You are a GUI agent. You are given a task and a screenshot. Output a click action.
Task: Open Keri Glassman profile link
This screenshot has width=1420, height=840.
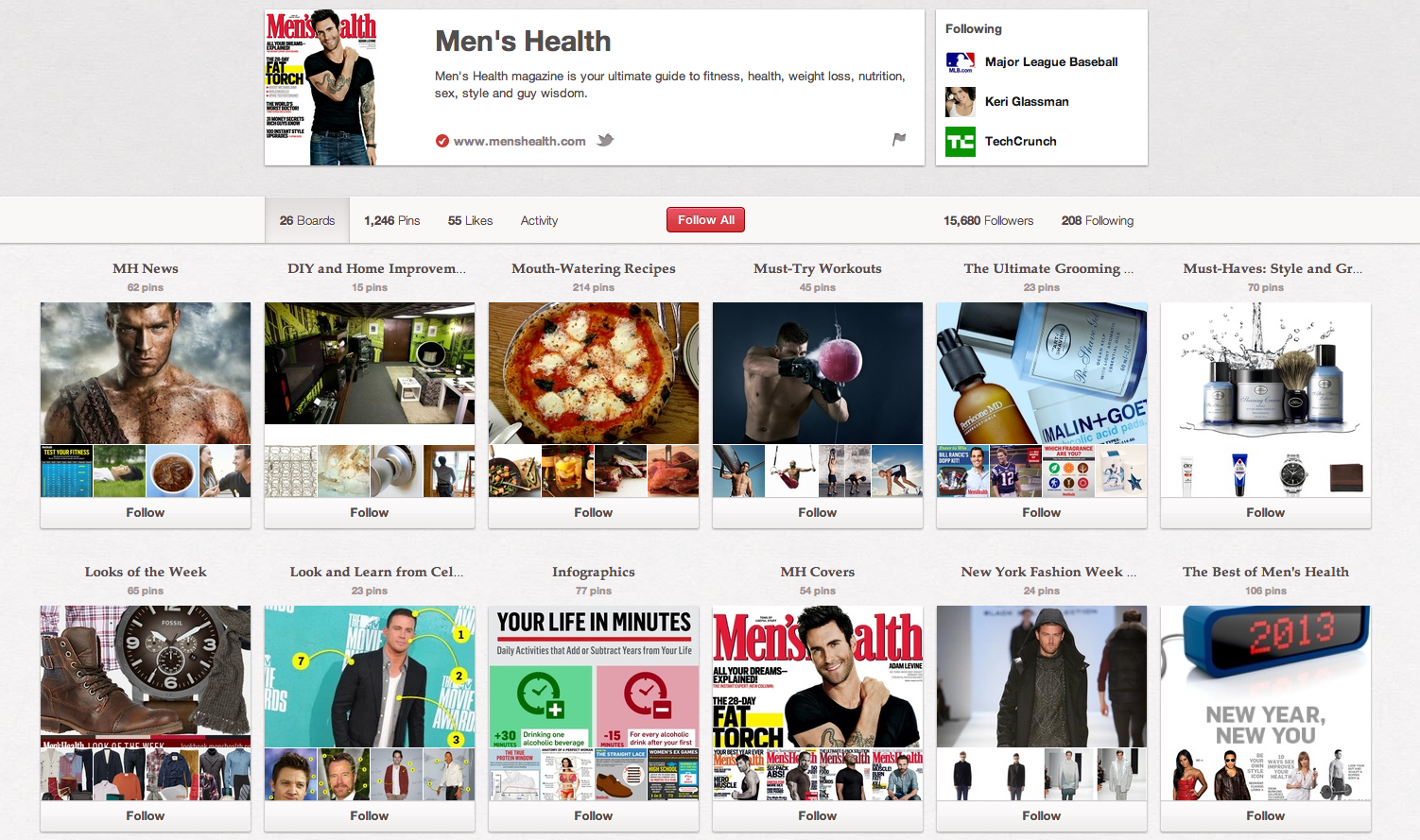point(1027,101)
